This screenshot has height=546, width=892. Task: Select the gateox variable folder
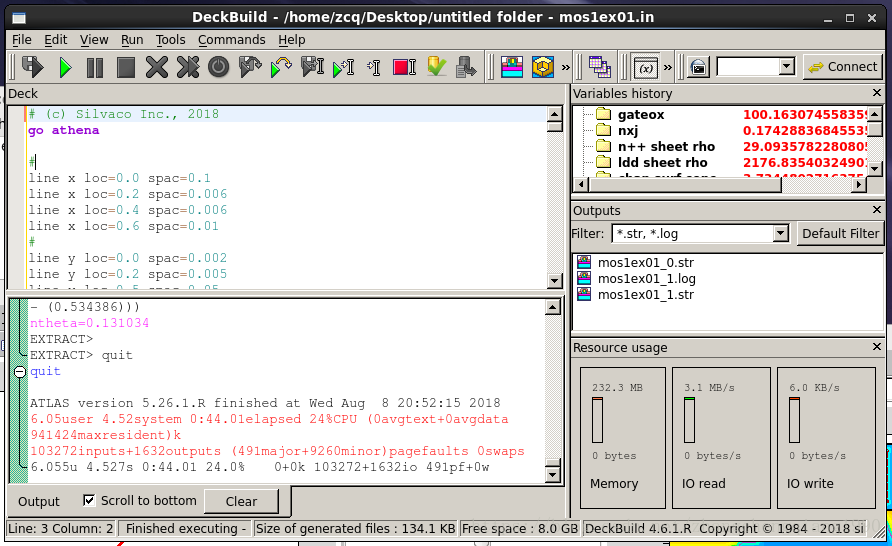coord(641,114)
